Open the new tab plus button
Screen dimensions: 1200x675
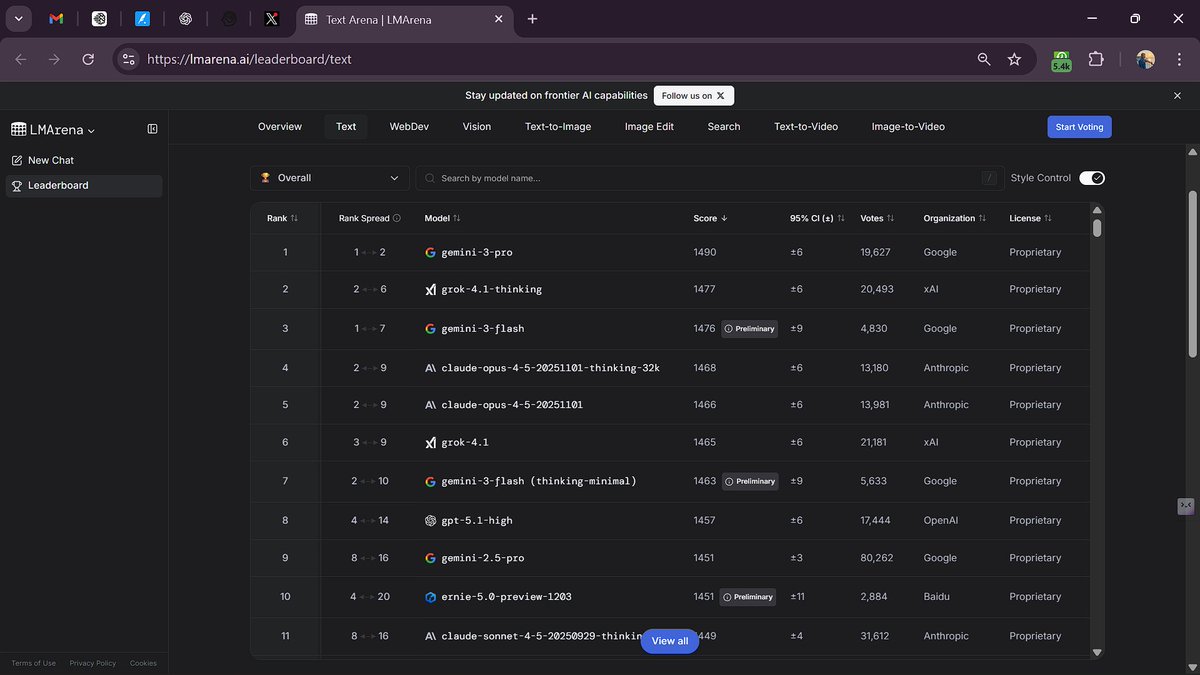point(532,19)
